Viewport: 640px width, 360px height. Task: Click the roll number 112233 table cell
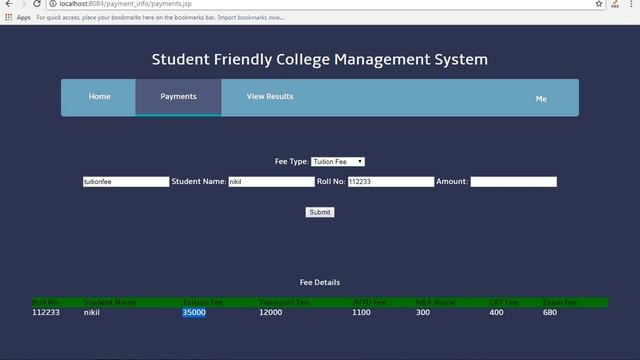[x=46, y=313]
